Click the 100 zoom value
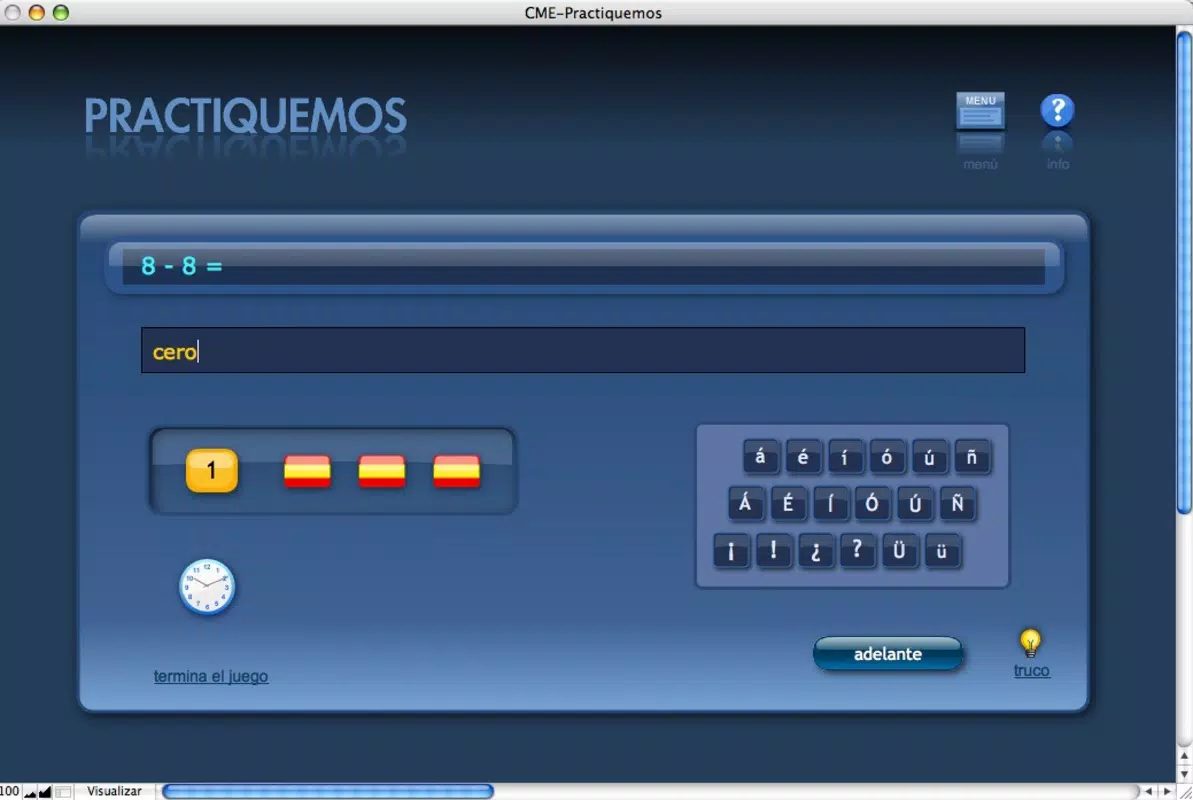1193x800 pixels. [x=9, y=792]
